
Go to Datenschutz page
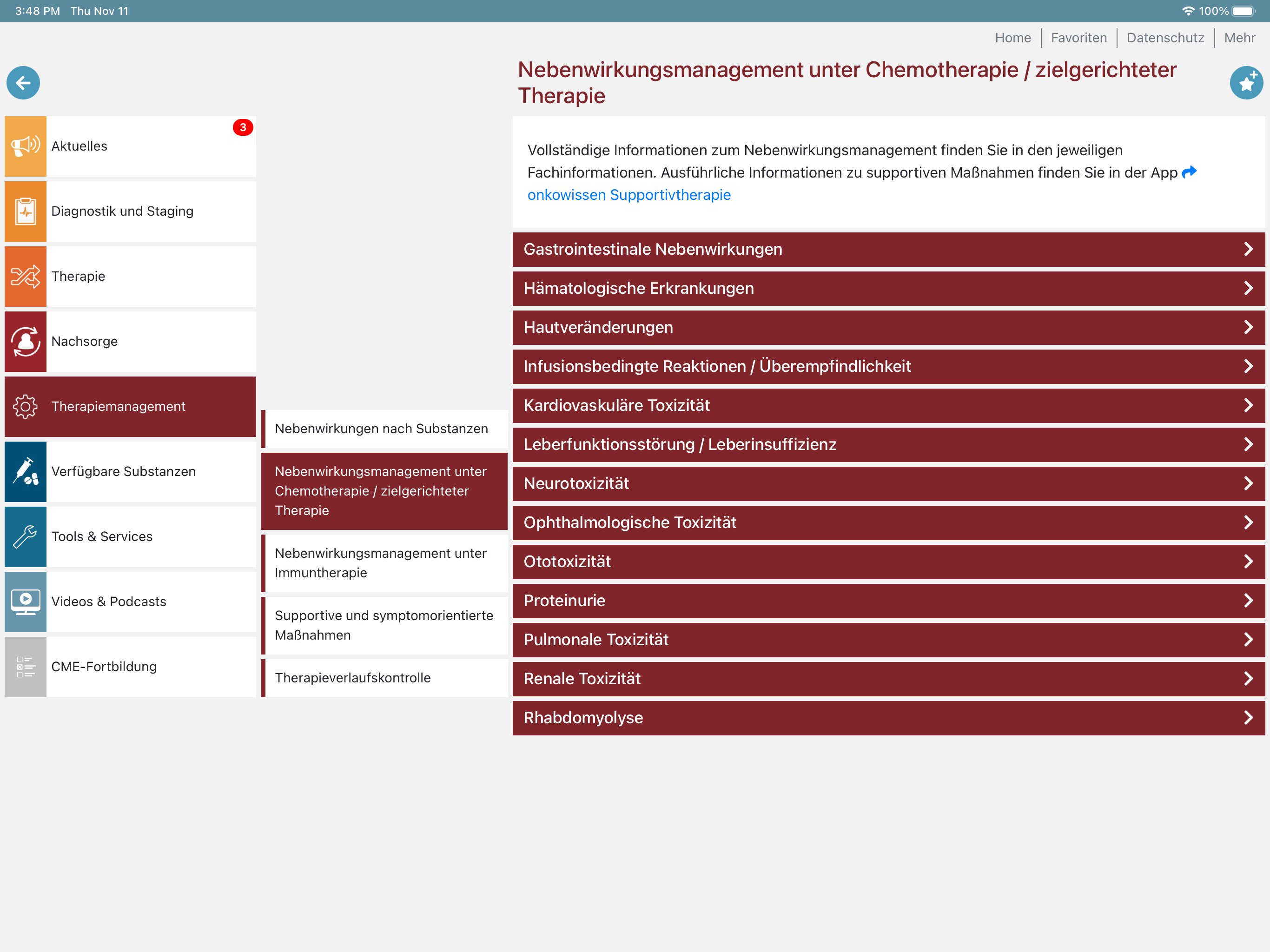click(x=1165, y=38)
